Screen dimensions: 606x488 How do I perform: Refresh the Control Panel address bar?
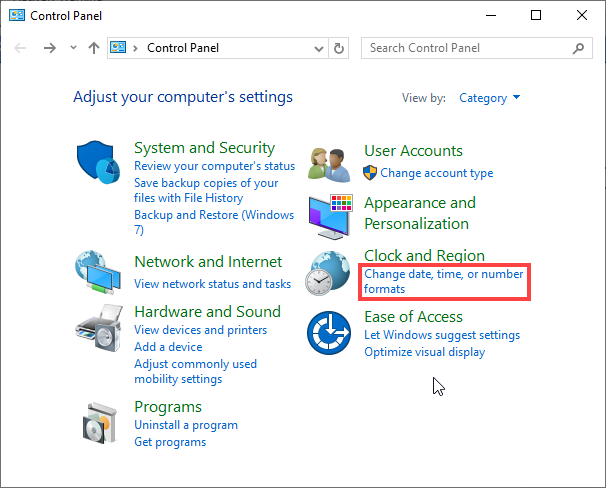pos(339,48)
